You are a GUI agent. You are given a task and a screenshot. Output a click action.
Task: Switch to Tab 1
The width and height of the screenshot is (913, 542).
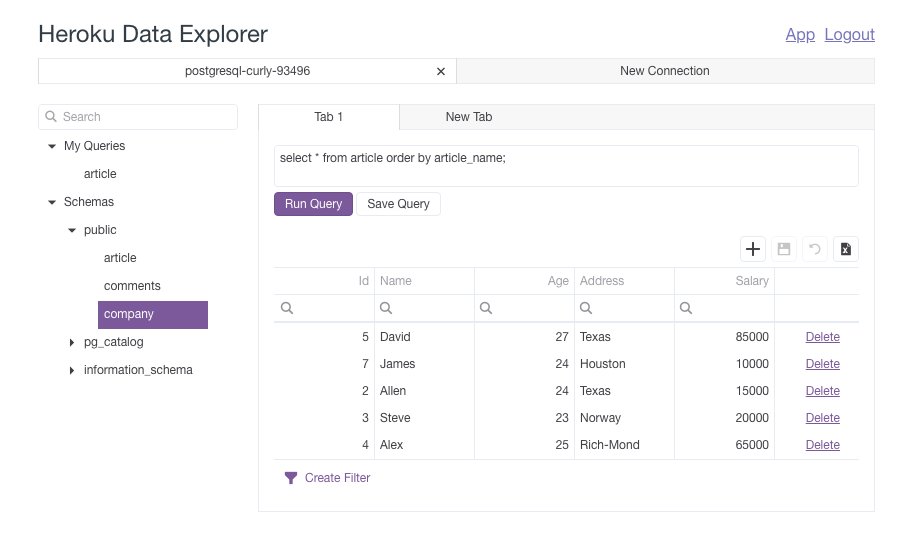pyautogui.click(x=329, y=117)
